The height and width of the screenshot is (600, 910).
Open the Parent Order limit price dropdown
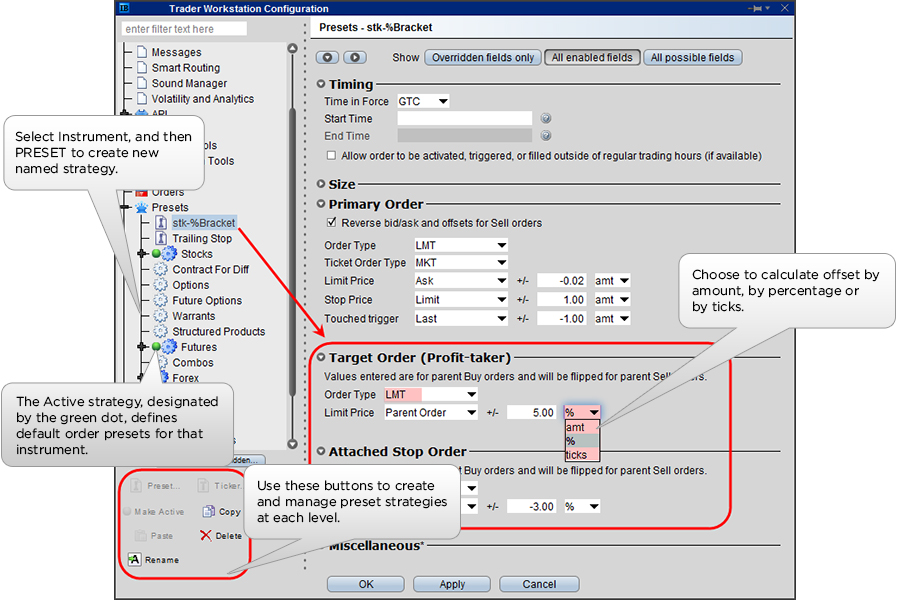coord(431,413)
